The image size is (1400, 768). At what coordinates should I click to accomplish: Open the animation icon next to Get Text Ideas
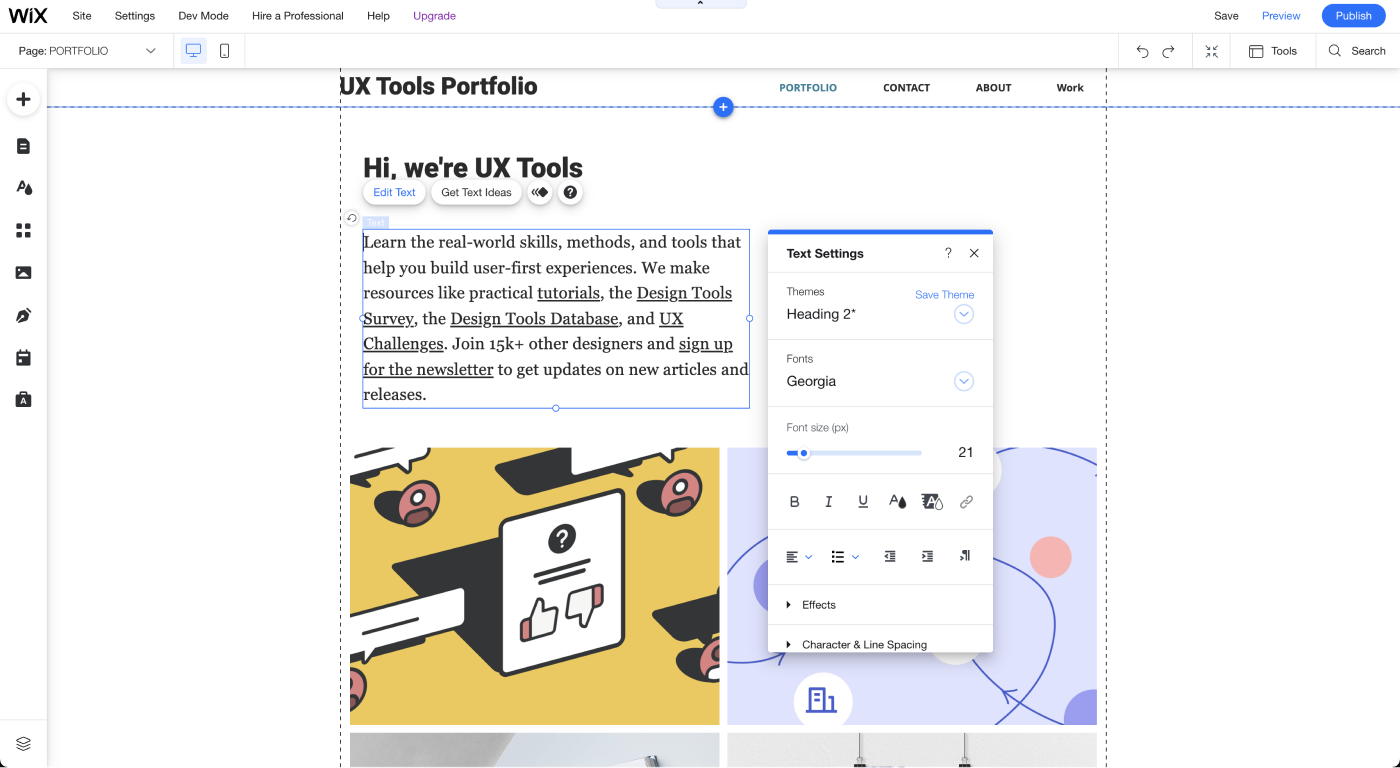pos(540,193)
